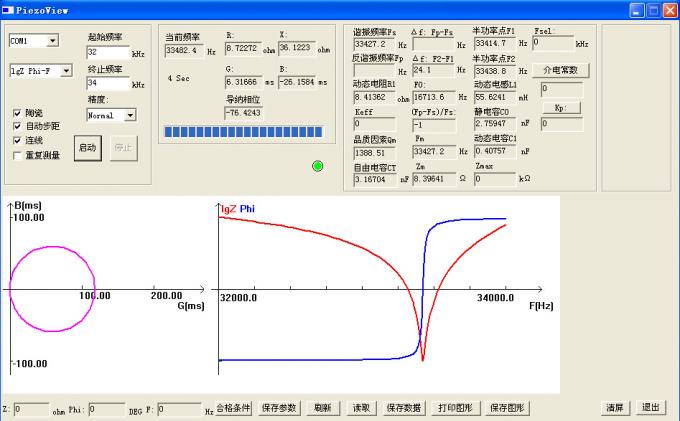The width and height of the screenshot is (680, 421).
Task: Click the bottom Z ohm field
Action: click(31, 409)
